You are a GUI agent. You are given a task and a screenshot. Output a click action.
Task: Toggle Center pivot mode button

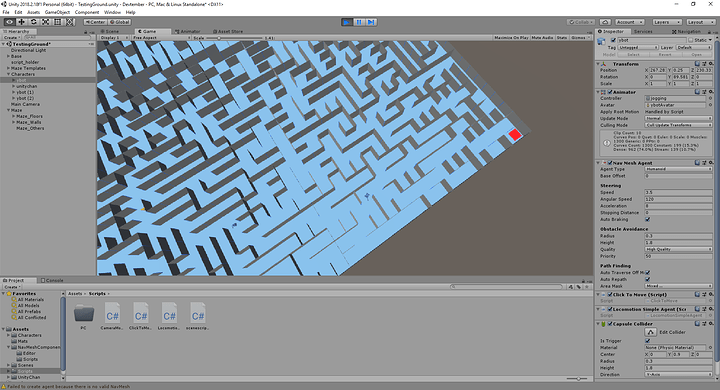95,22
